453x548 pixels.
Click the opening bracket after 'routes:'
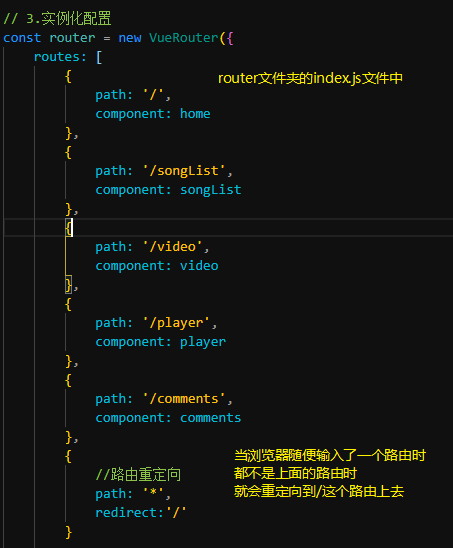coord(99,57)
